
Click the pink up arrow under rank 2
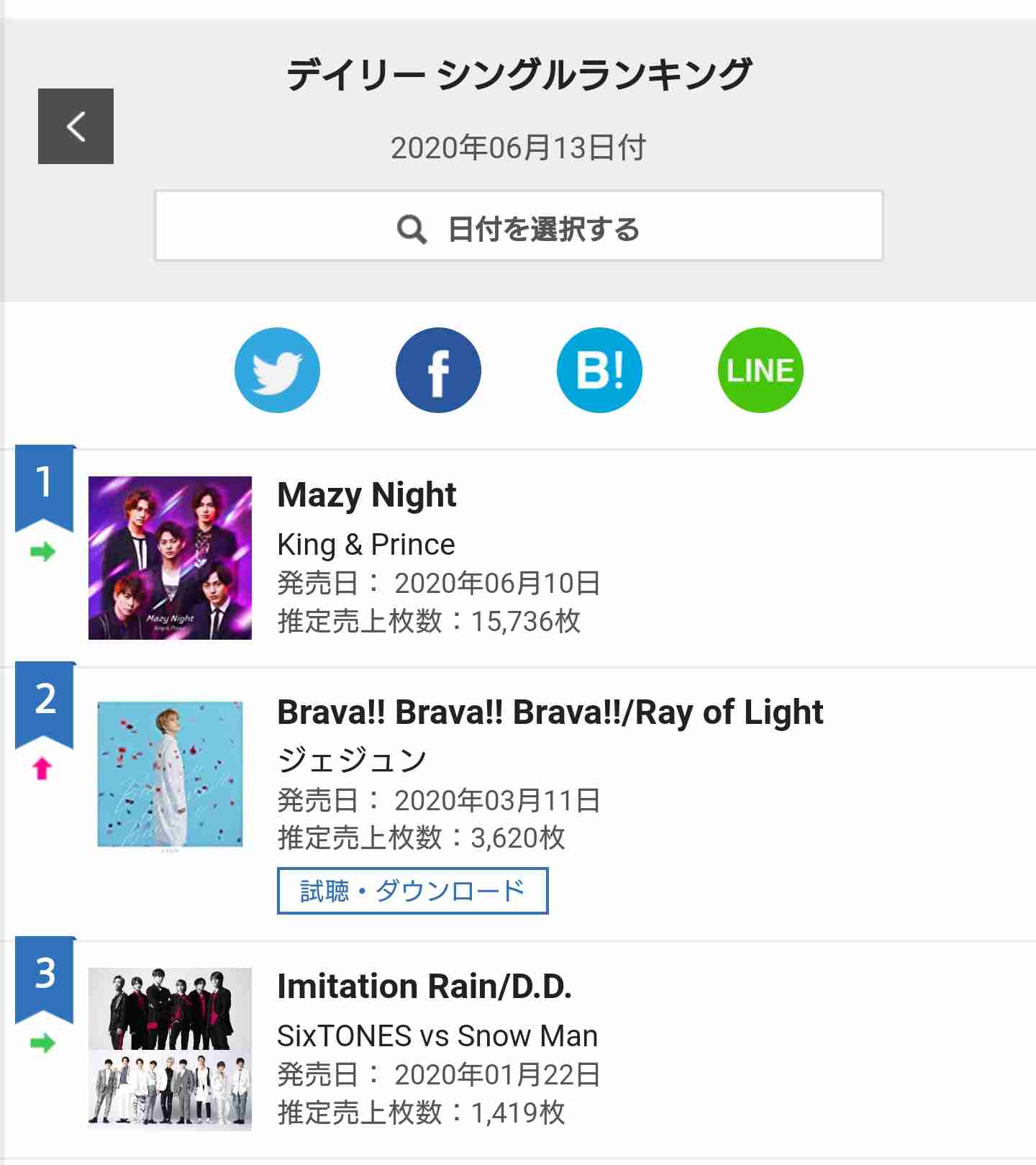(x=42, y=769)
